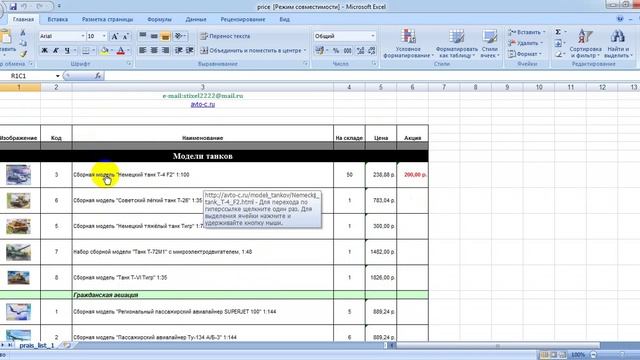The width and height of the screenshot is (640, 360).
Task: Click the SUPERJET 100 airliner thumbnail
Action: tap(18, 312)
